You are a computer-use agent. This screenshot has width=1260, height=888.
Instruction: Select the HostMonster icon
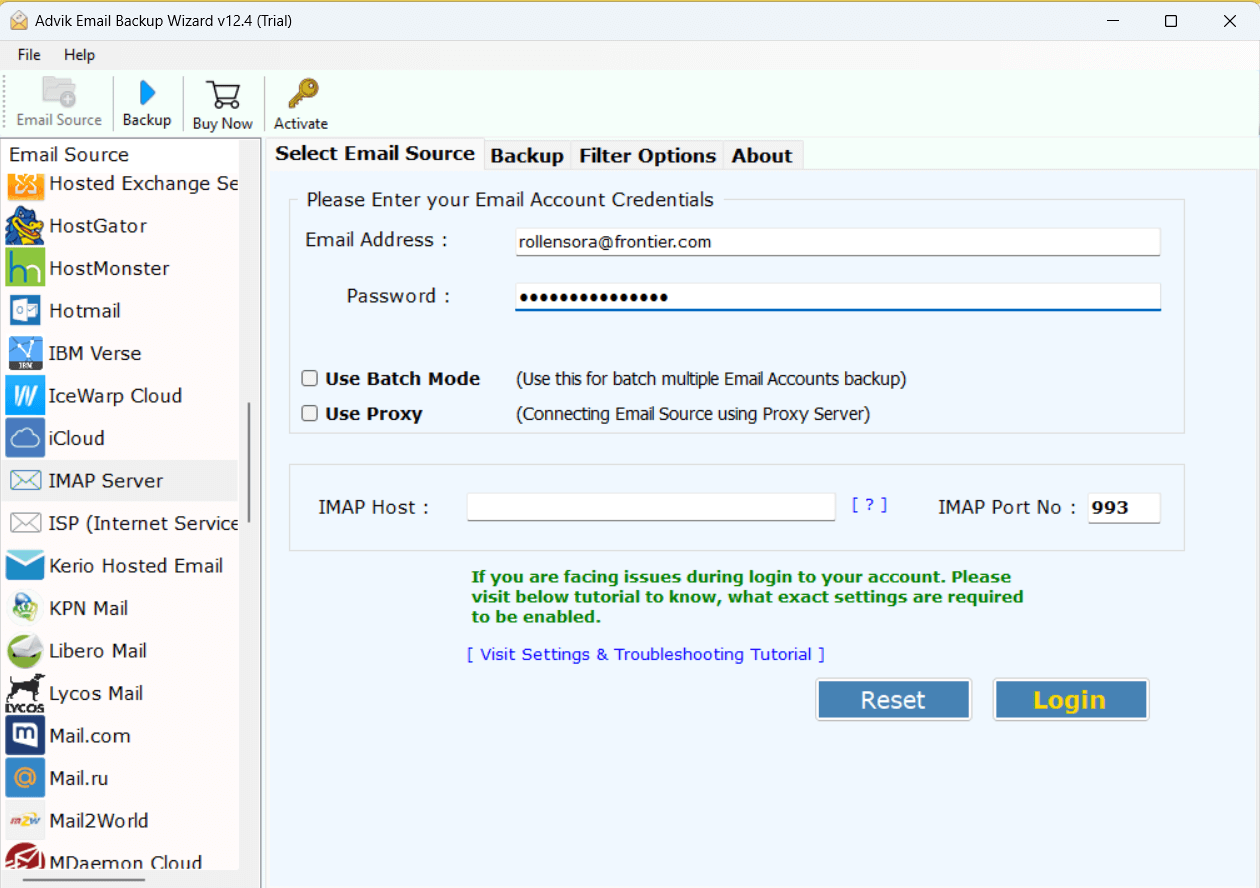tap(25, 268)
